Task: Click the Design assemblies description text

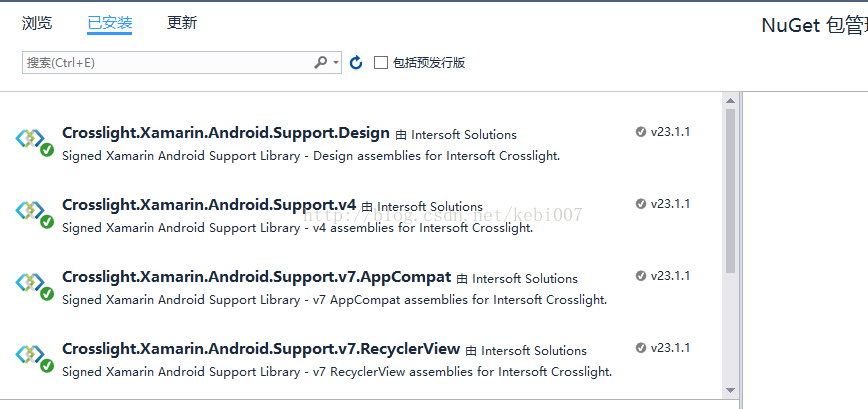Action: point(311,156)
